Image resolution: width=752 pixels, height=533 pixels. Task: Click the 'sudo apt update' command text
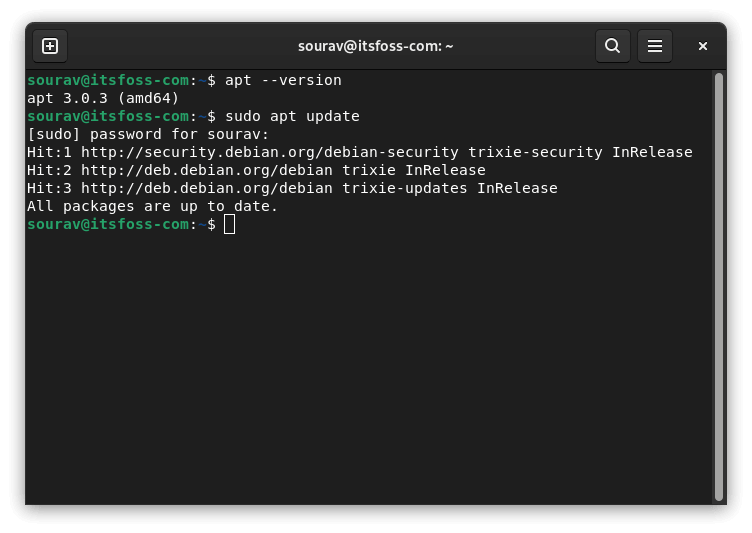(292, 116)
